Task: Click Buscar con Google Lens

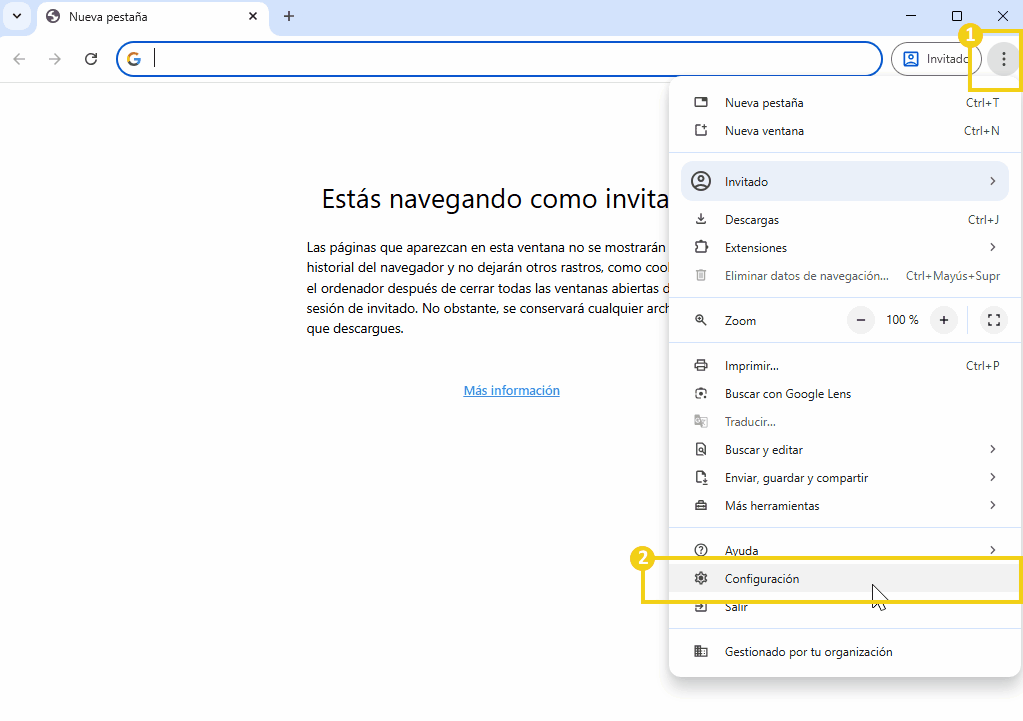Action: pos(788,394)
